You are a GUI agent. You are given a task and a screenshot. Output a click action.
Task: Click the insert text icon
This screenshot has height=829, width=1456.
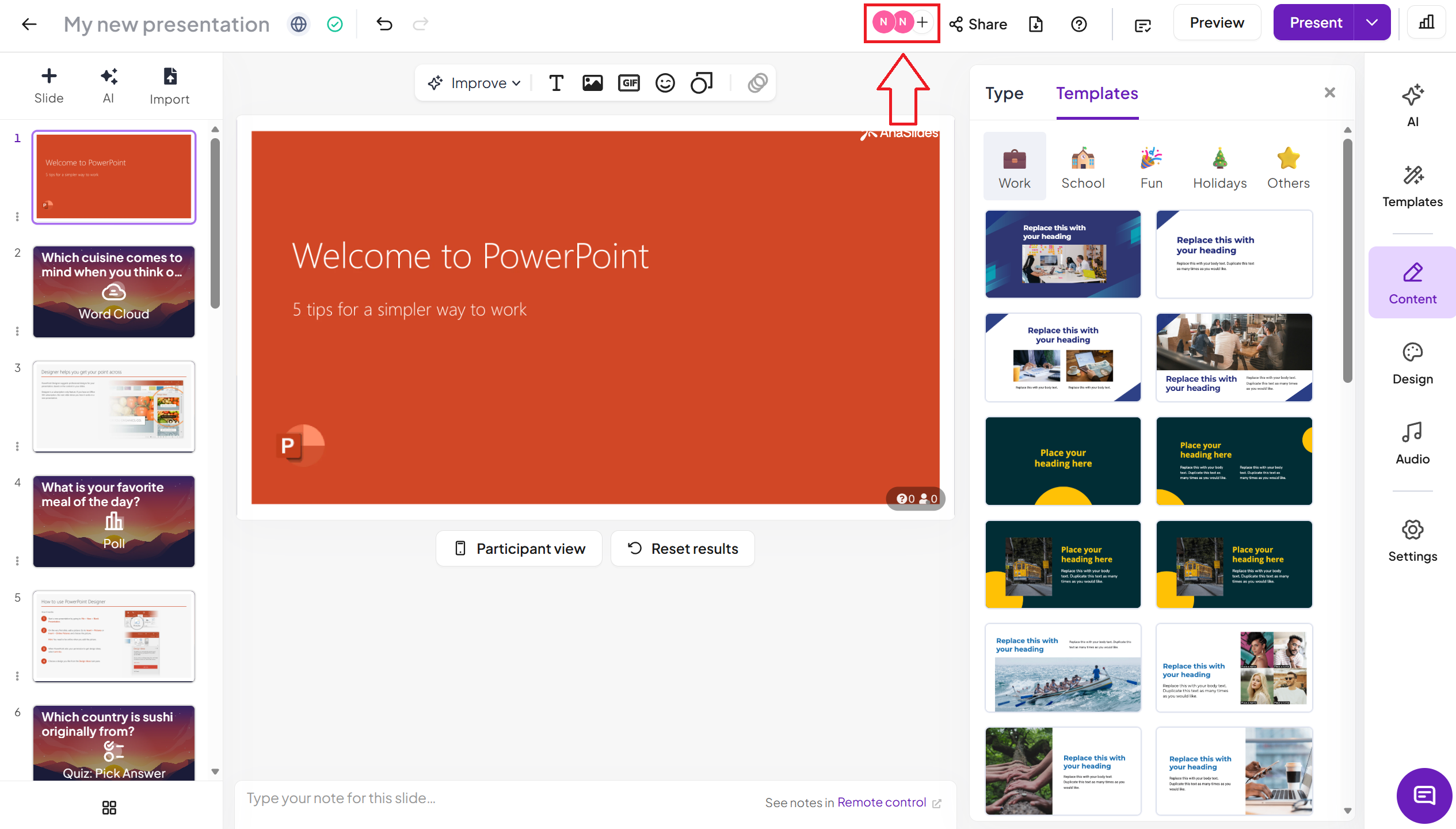pyautogui.click(x=556, y=83)
